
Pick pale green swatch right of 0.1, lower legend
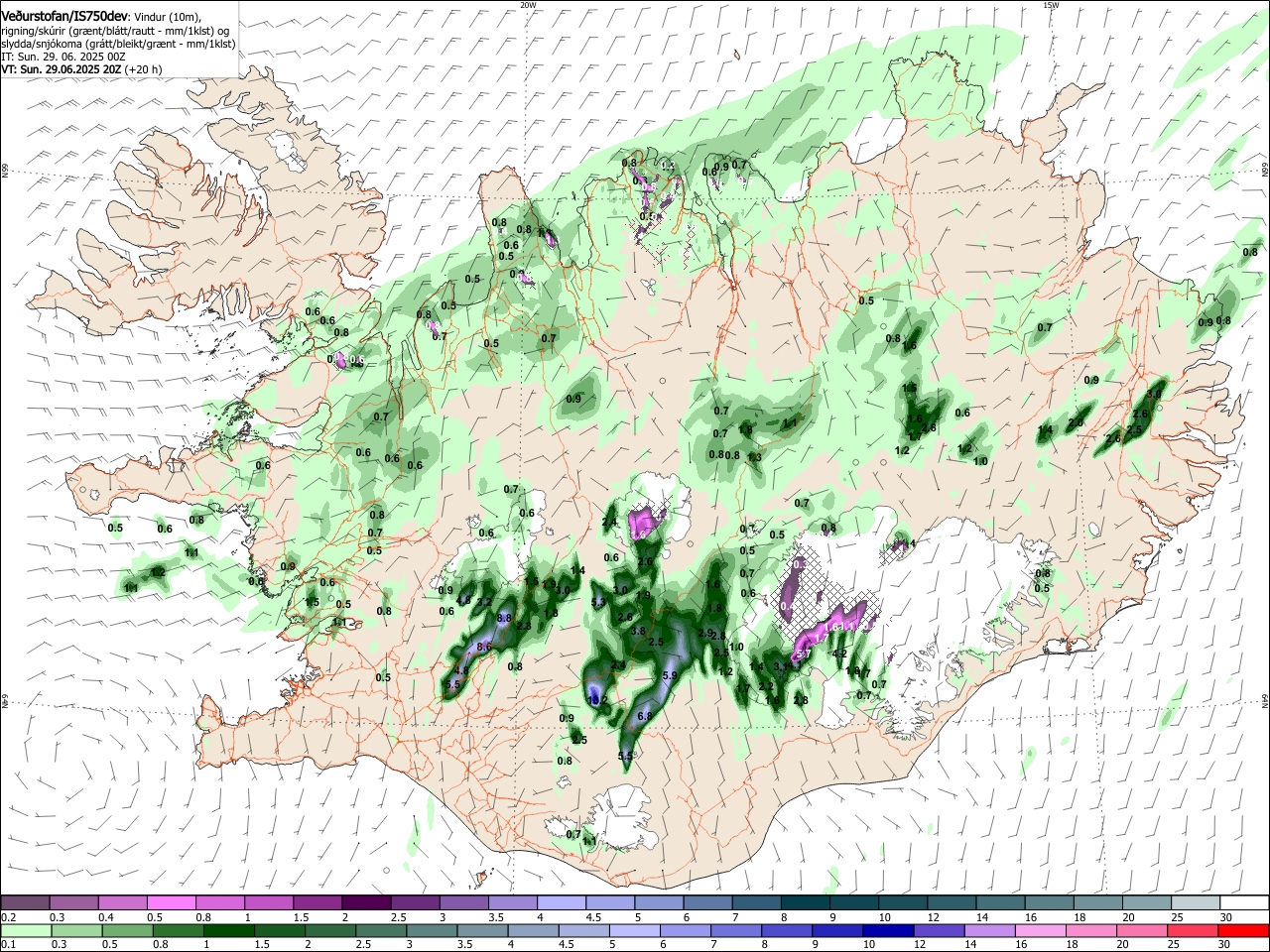click(x=25, y=930)
